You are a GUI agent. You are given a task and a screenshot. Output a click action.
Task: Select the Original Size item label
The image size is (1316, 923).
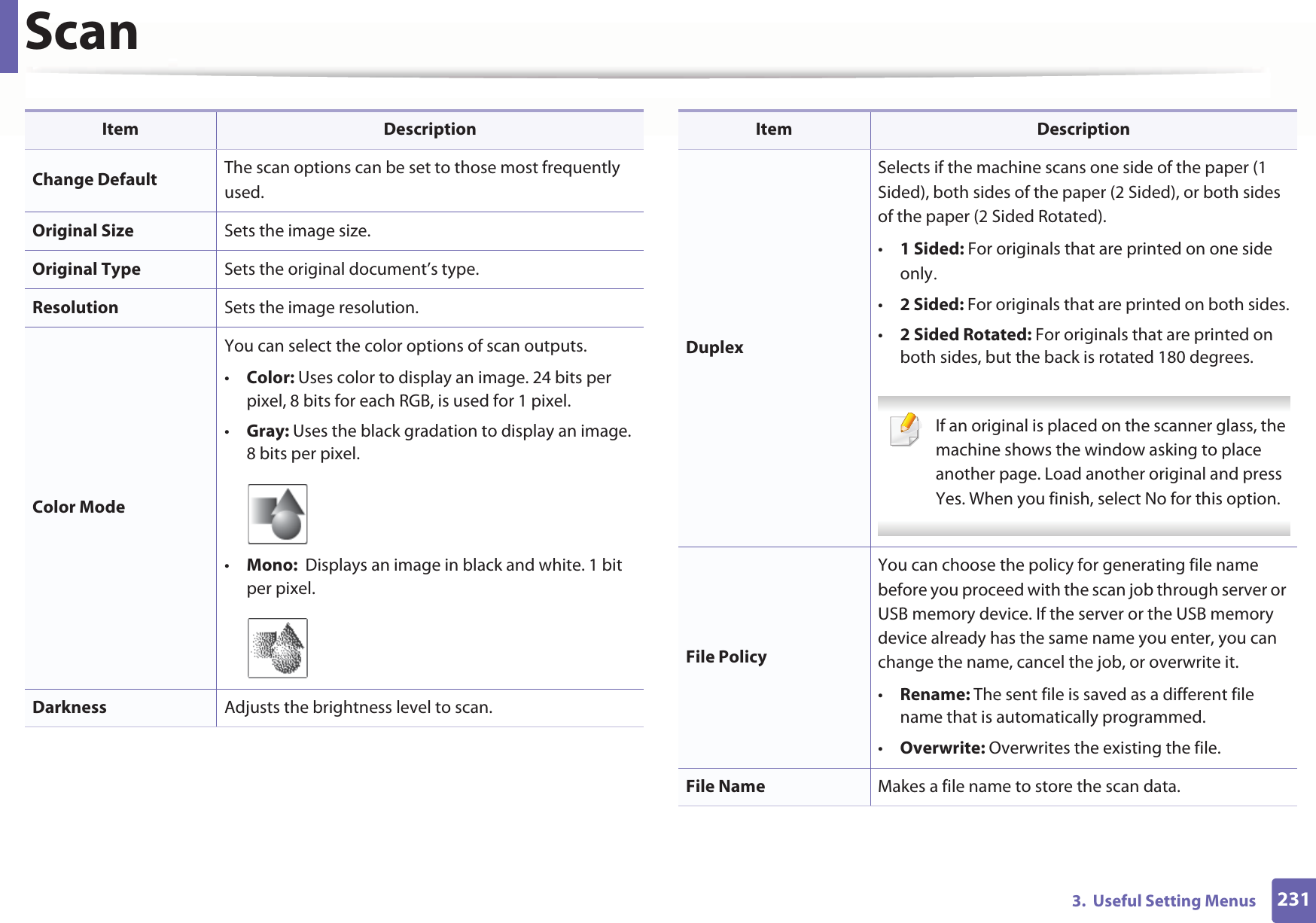click(x=83, y=231)
